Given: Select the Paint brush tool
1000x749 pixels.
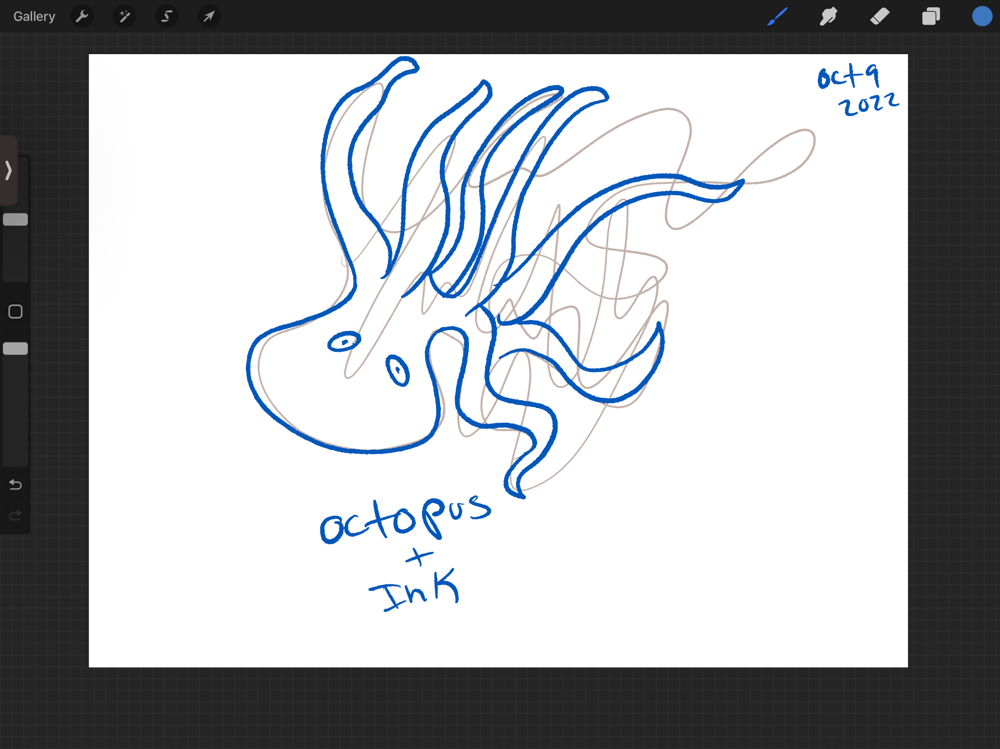Looking at the screenshot, I should (x=777, y=16).
